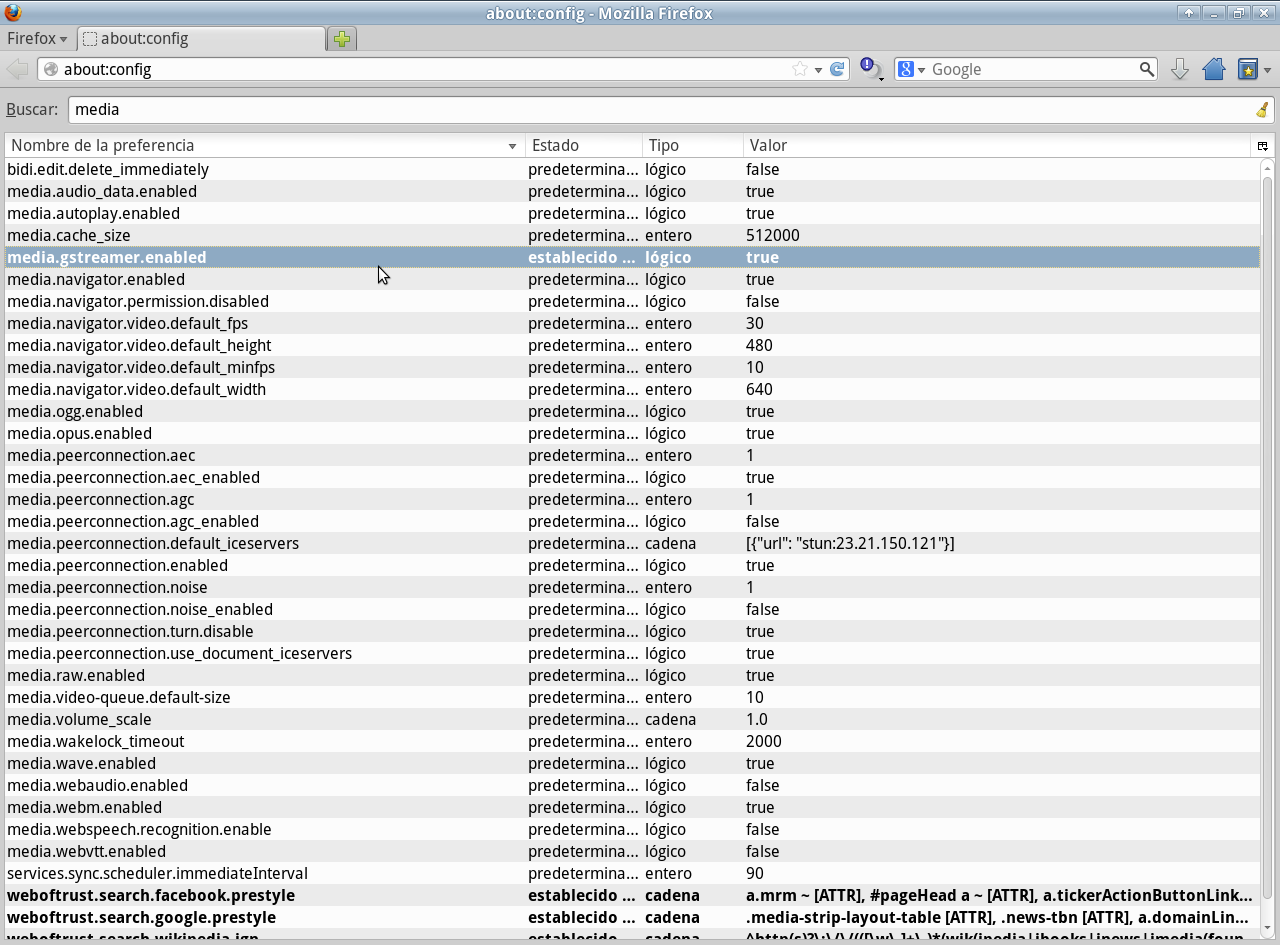Click the back navigation arrow
1280x945 pixels.
point(17,69)
